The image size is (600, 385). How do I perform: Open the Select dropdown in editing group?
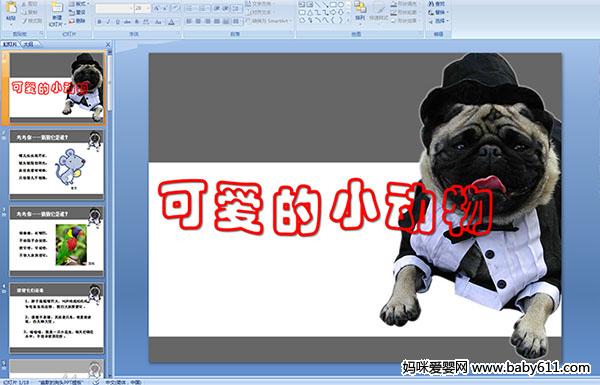439,21
